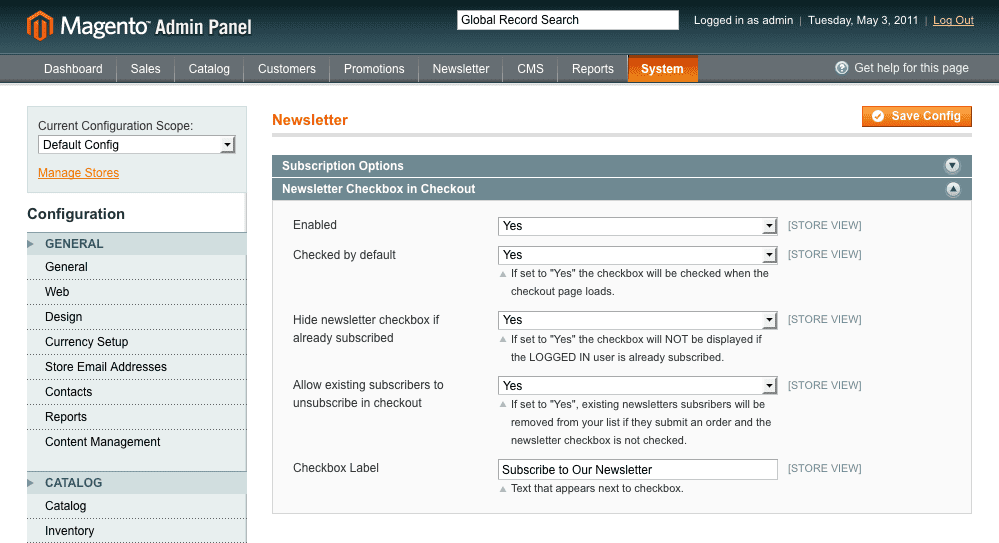This screenshot has width=999, height=543.
Task: Click the Checkbox Label text field
Action: pos(637,470)
